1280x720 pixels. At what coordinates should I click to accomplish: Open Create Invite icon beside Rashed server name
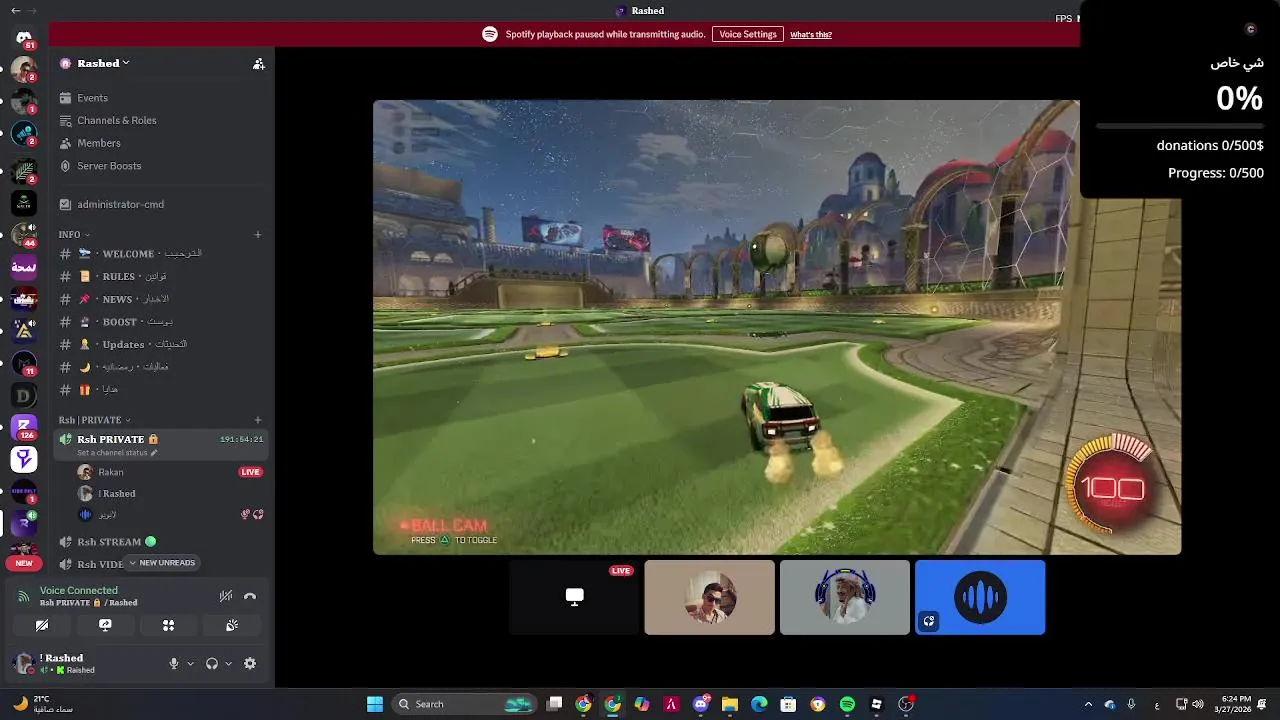coord(258,63)
